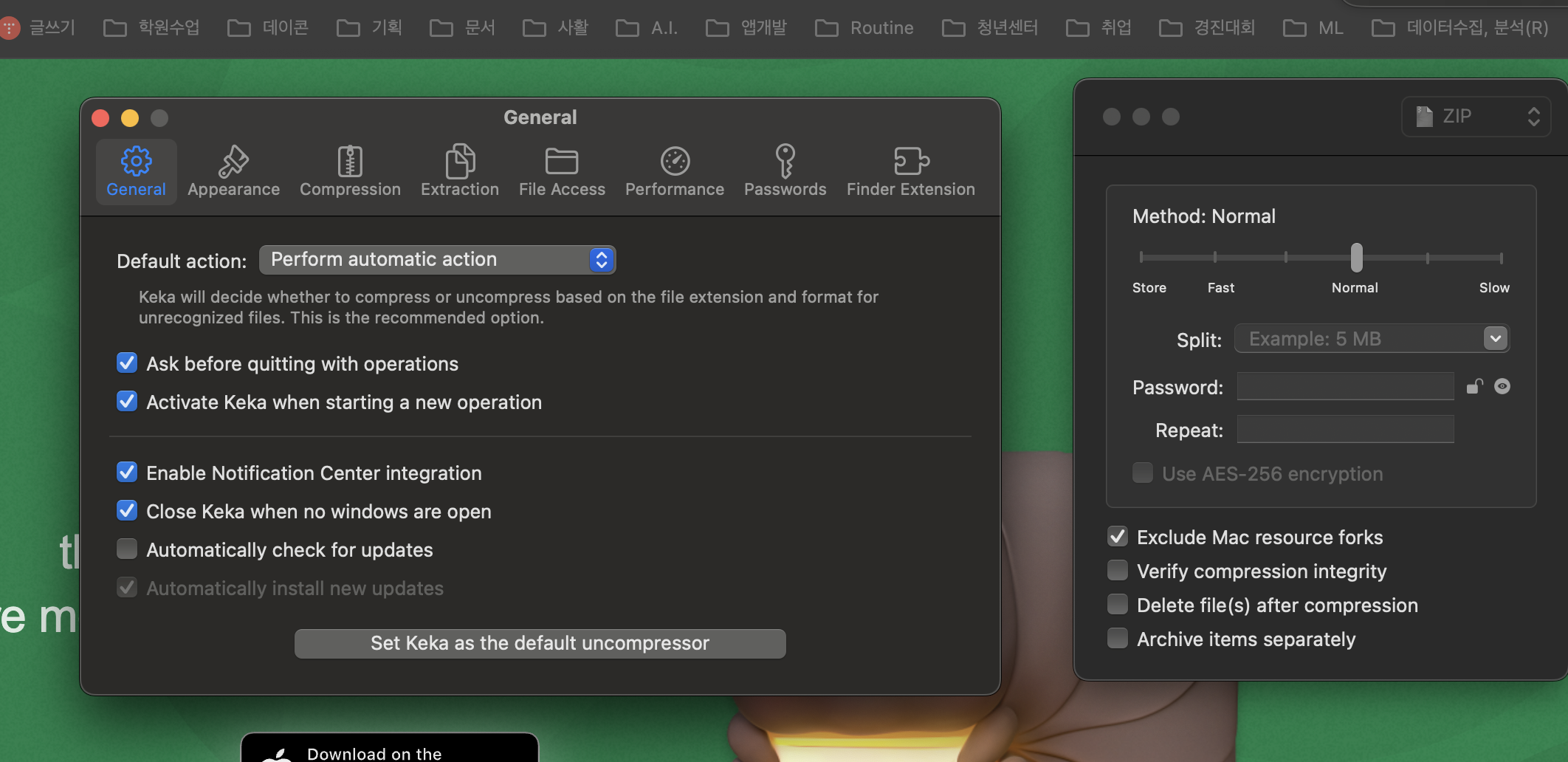This screenshot has height=762, width=1568.
Task: Enable Archive items separately
Action: [1118, 639]
